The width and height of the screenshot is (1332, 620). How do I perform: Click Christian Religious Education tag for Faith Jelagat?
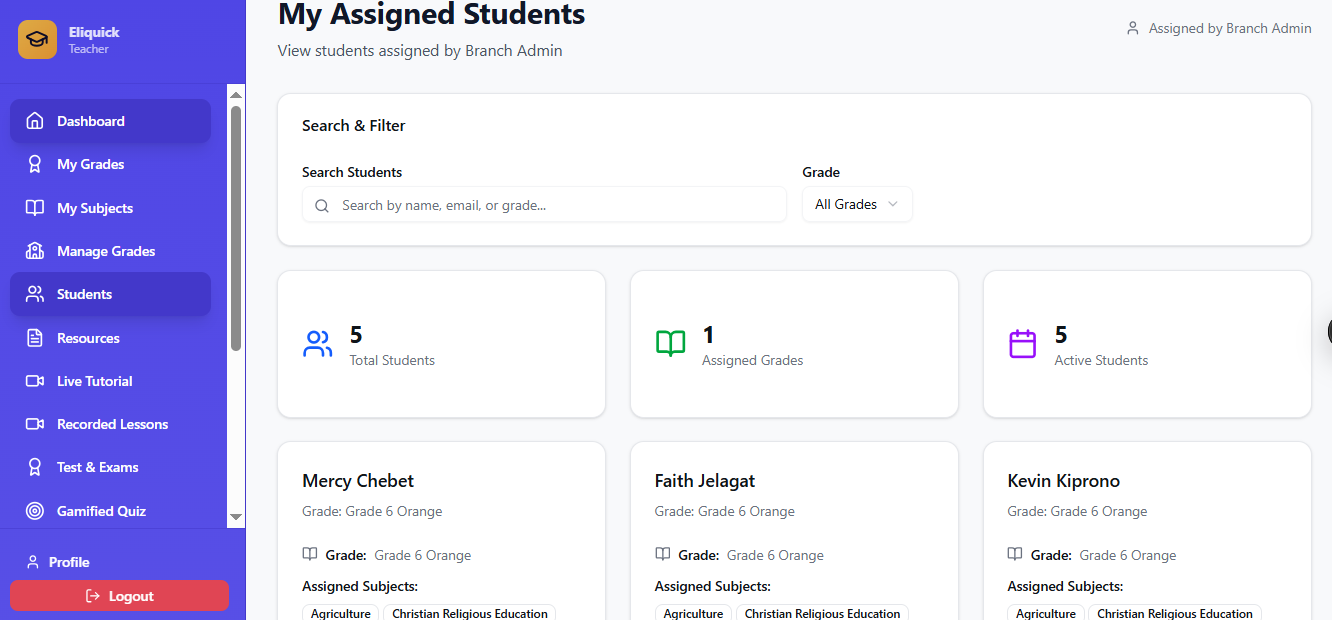click(x=822, y=613)
